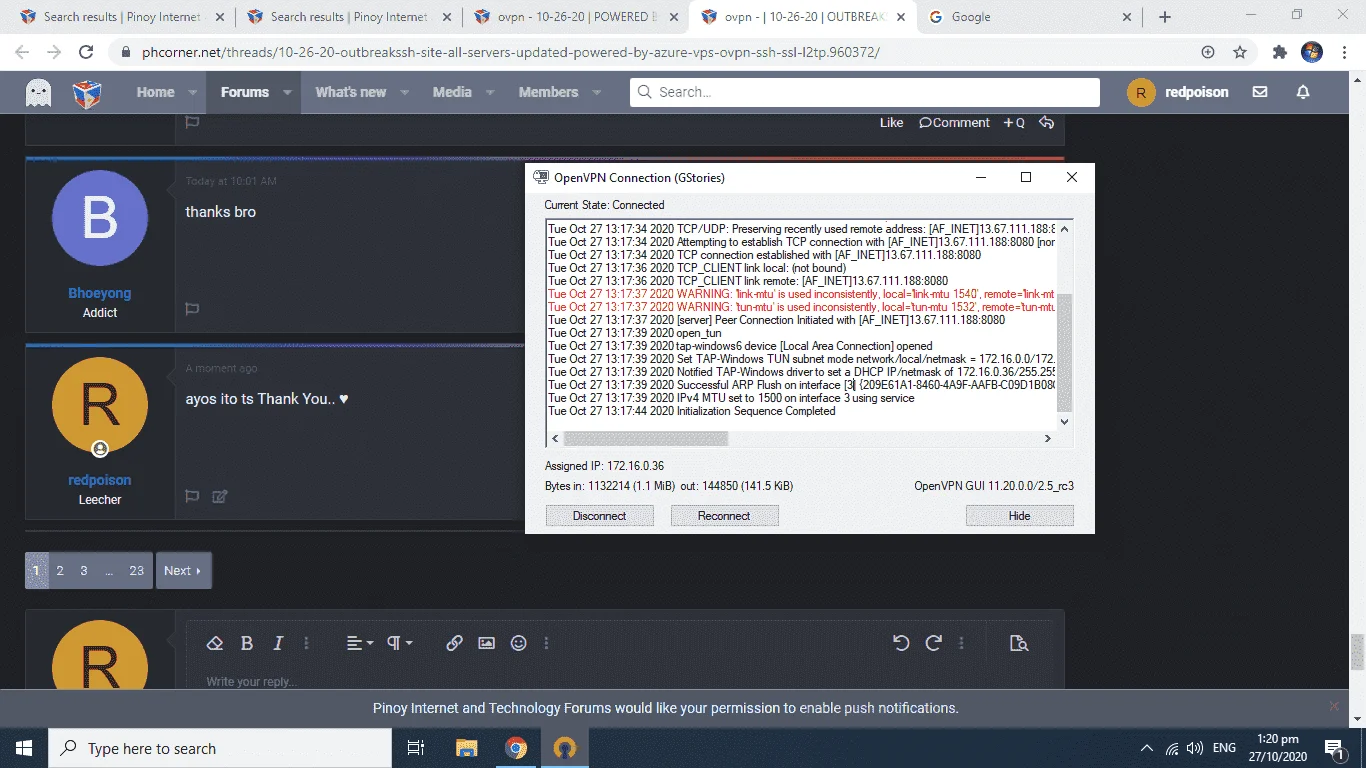Screen dimensions: 1366x768
Task: Reload the page in Chrome
Action: coord(86,52)
